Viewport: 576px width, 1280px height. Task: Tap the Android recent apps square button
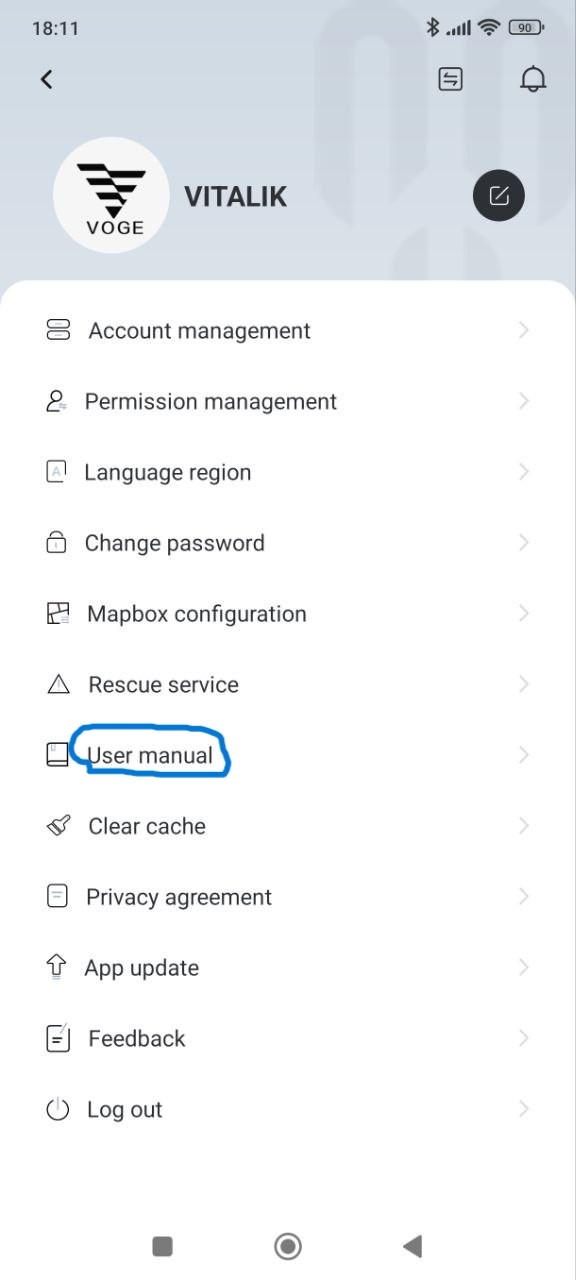[162, 1246]
